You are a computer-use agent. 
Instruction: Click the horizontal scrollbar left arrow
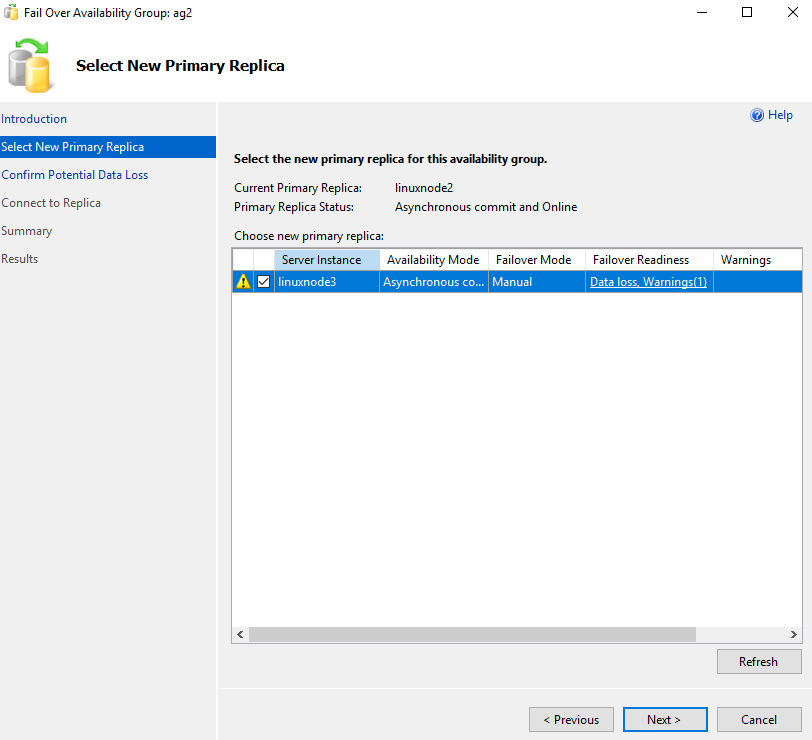[240, 634]
